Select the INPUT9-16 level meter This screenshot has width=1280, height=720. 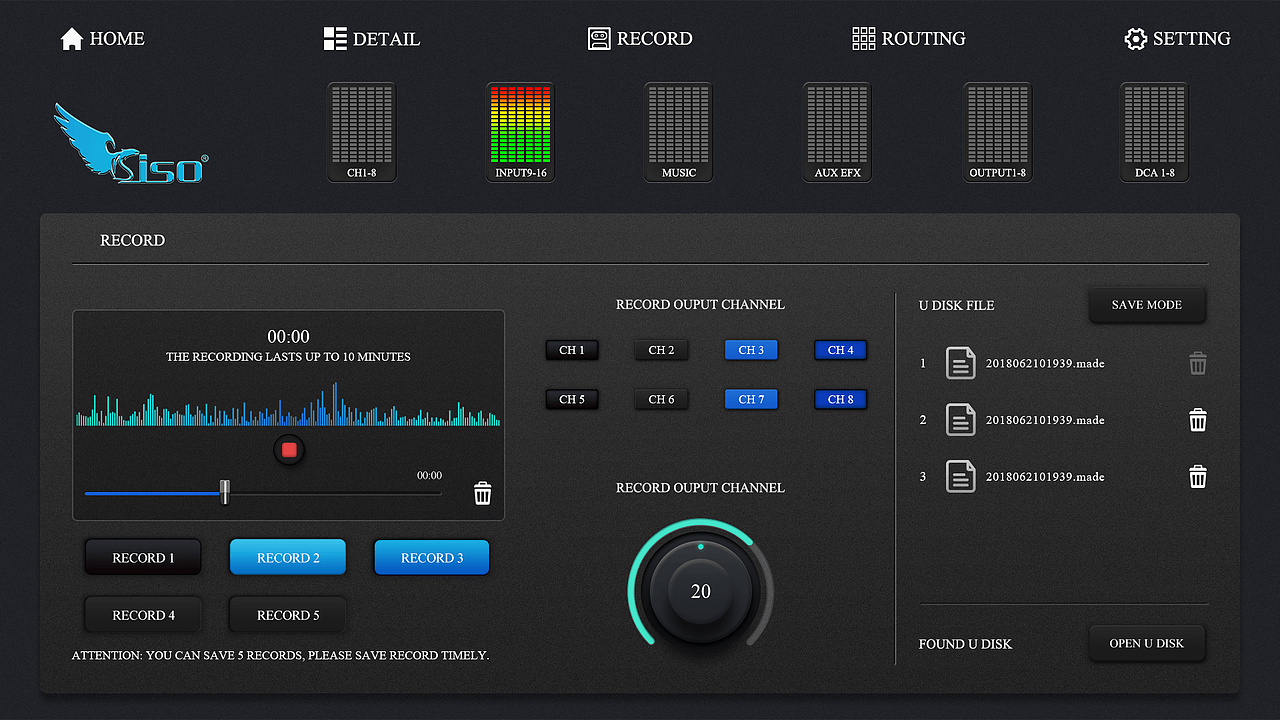(520, 132)
